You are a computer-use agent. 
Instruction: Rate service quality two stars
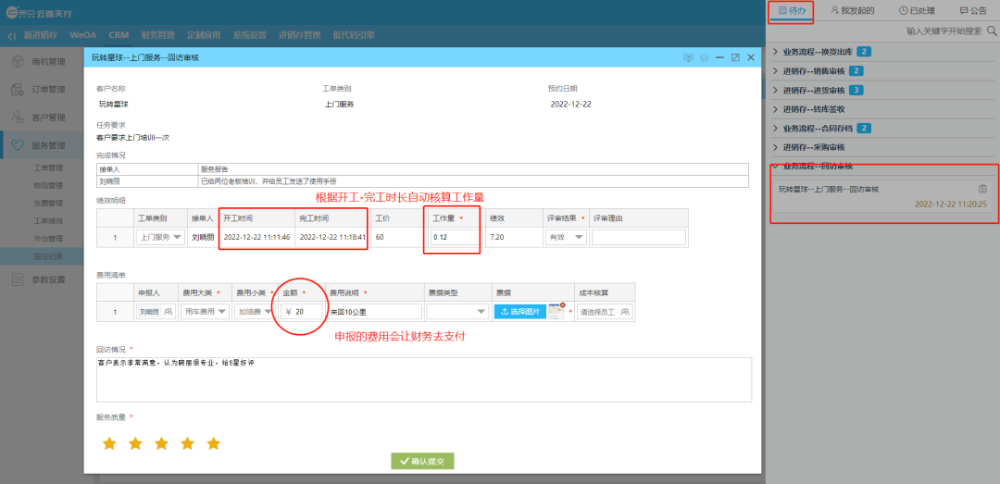[x=135, y=443]
